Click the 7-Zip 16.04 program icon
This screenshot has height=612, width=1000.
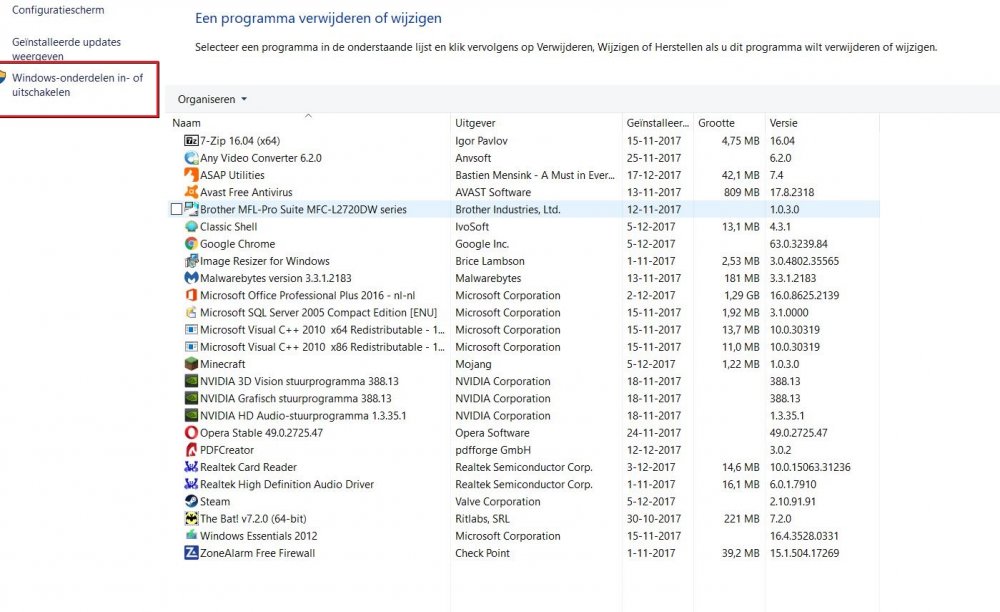click(191, 140)
